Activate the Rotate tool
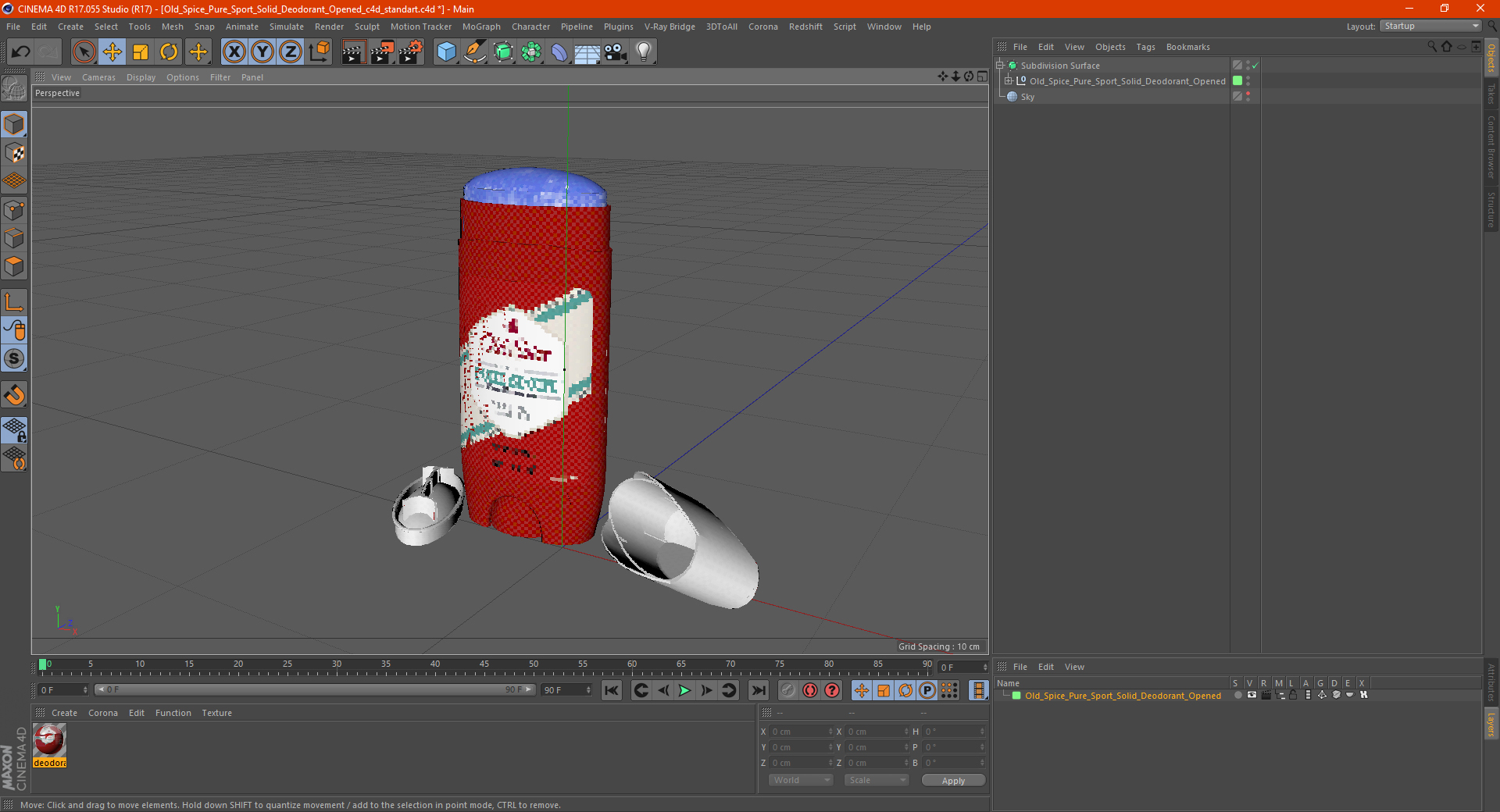The image size is (1500, 812). pyautogui.click(x=169, y=52)
